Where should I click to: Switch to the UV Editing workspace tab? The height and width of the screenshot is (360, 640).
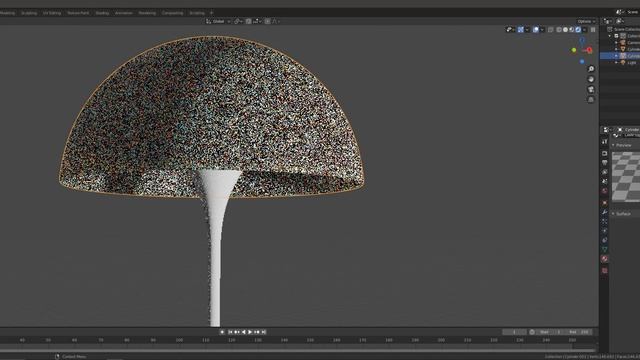tap(52, 13)
